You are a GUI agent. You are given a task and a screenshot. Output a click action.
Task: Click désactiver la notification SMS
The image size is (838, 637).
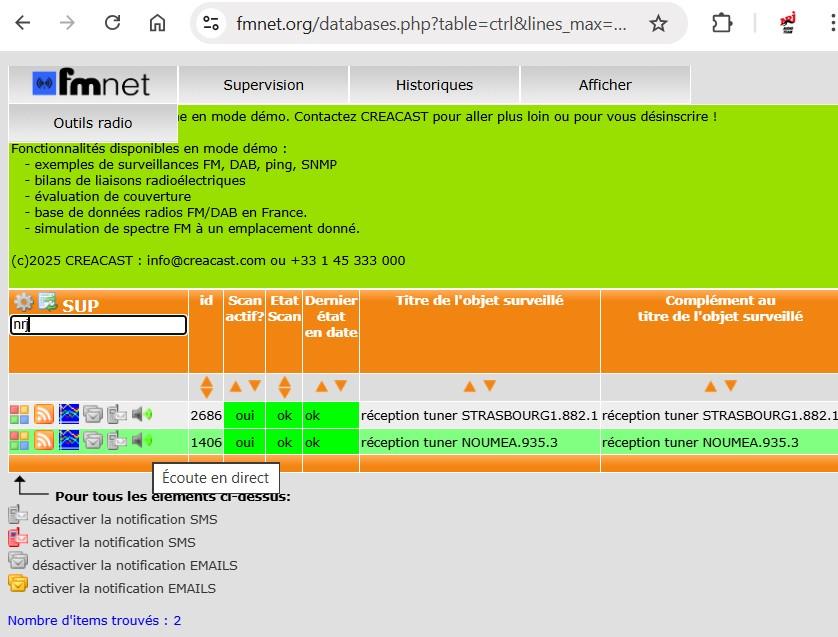[125, 519]
